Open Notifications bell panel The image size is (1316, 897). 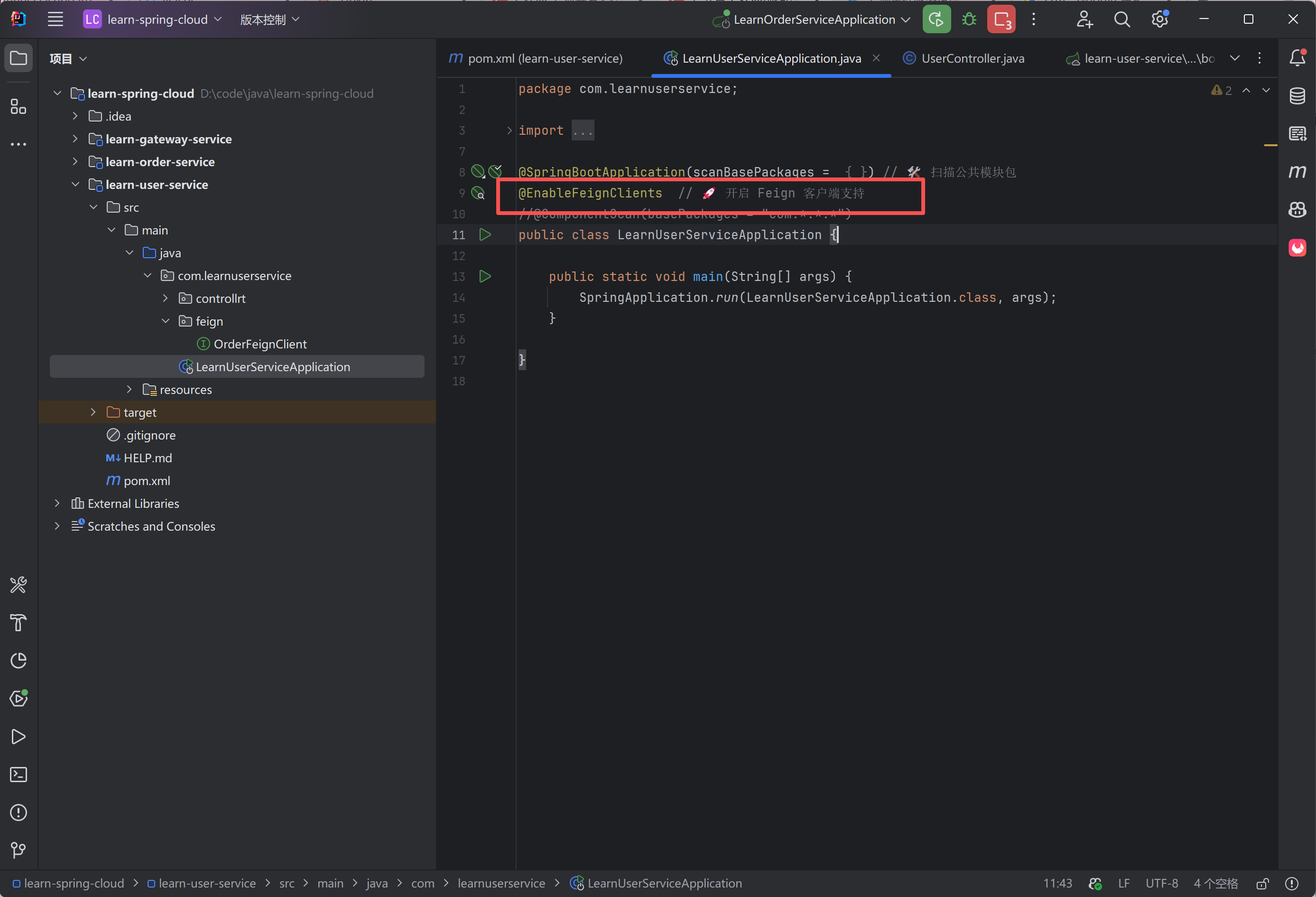pos(1297,58)
